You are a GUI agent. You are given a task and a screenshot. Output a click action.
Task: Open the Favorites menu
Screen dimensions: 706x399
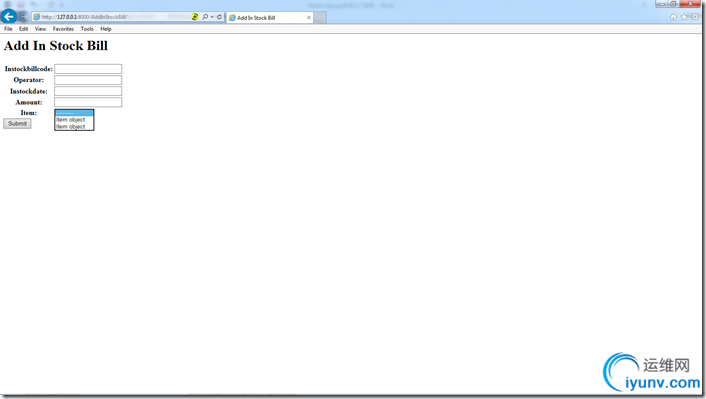(x=63, y=29)
